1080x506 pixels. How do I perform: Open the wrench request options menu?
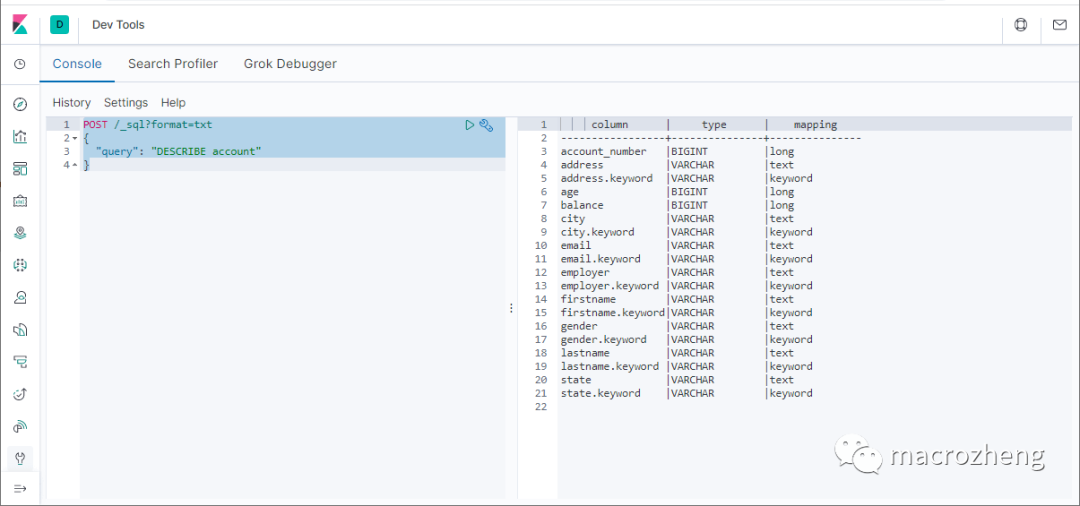click(x=487, y=125)
